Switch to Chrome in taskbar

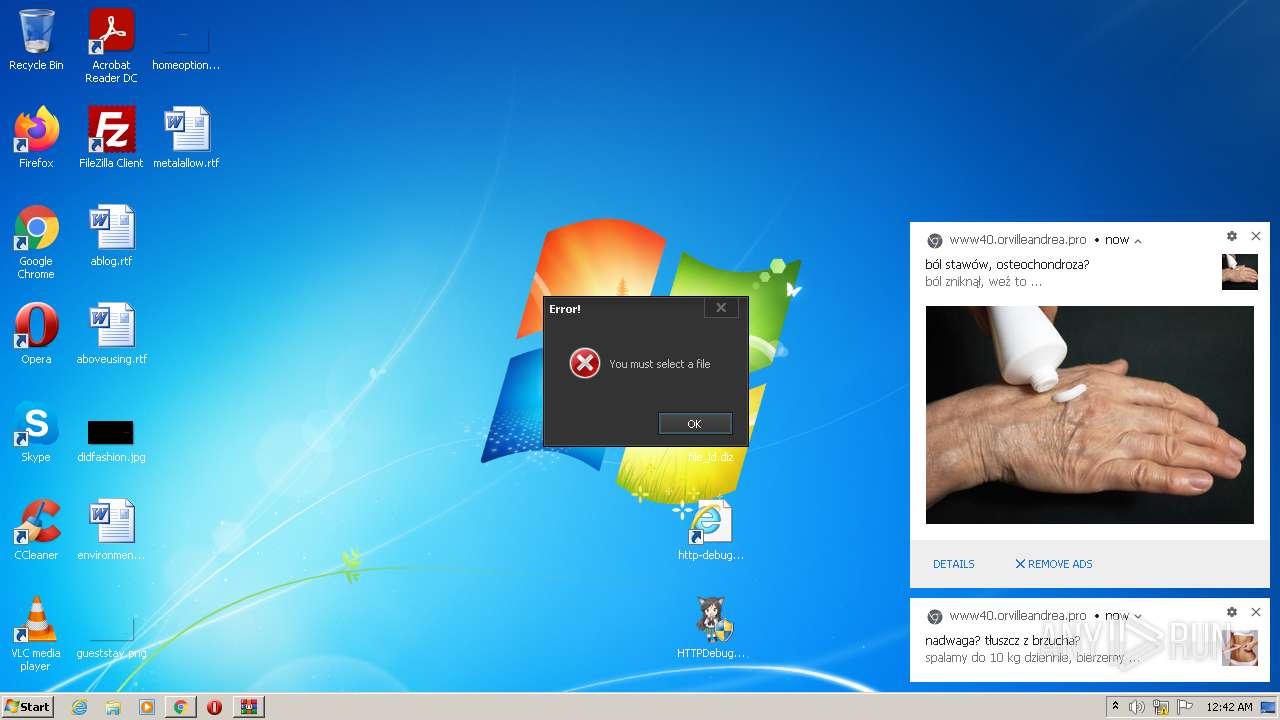click(x=180, y=707)
